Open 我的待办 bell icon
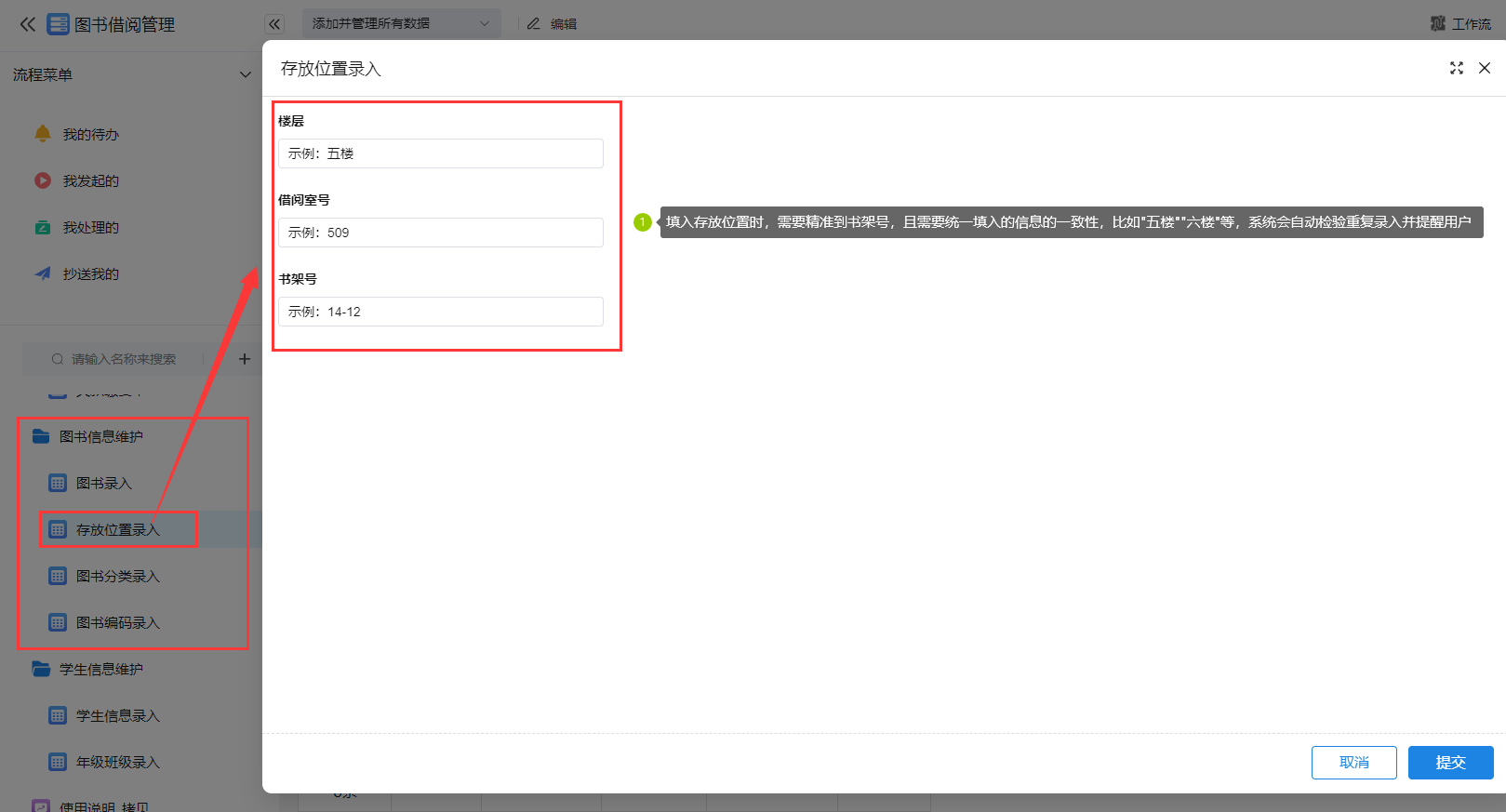1506x812 pixels. coord(43,134)
